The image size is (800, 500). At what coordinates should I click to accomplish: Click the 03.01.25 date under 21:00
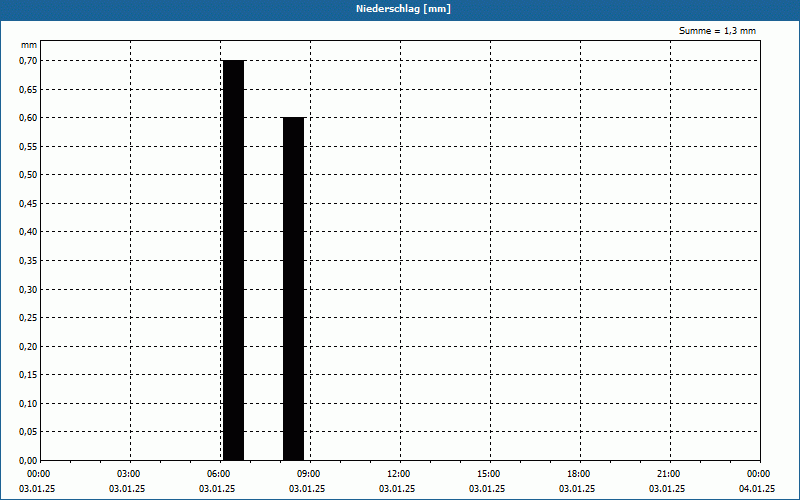[x=667, y=489]
